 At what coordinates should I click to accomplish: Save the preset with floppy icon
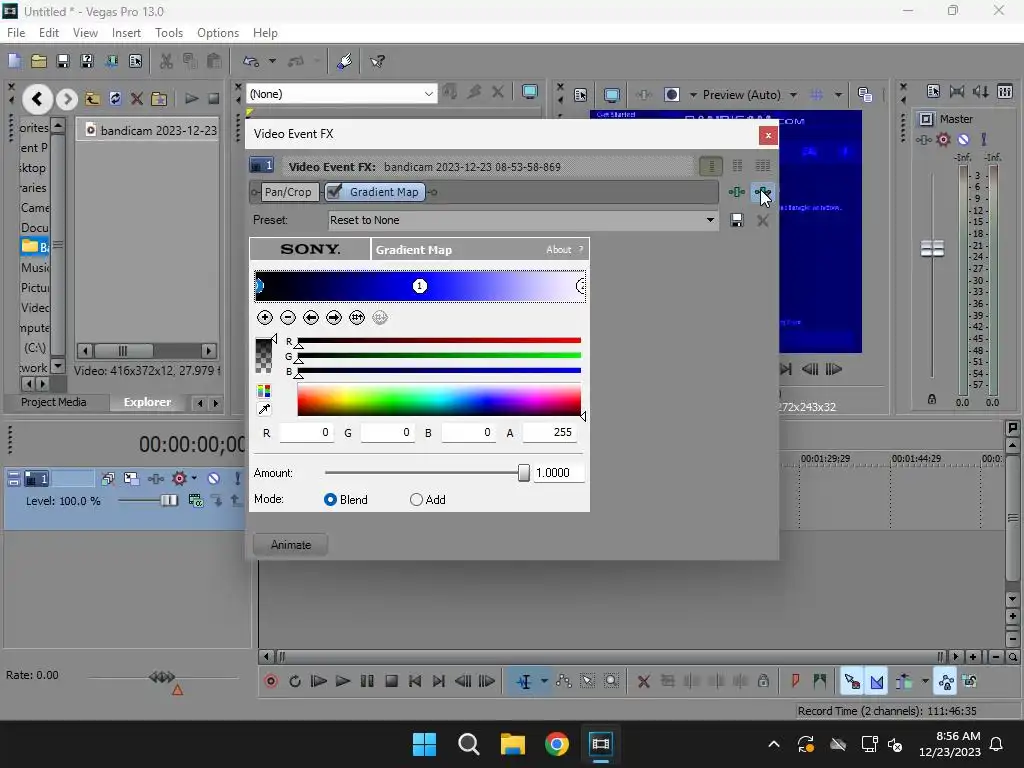[x=737, y=220]
